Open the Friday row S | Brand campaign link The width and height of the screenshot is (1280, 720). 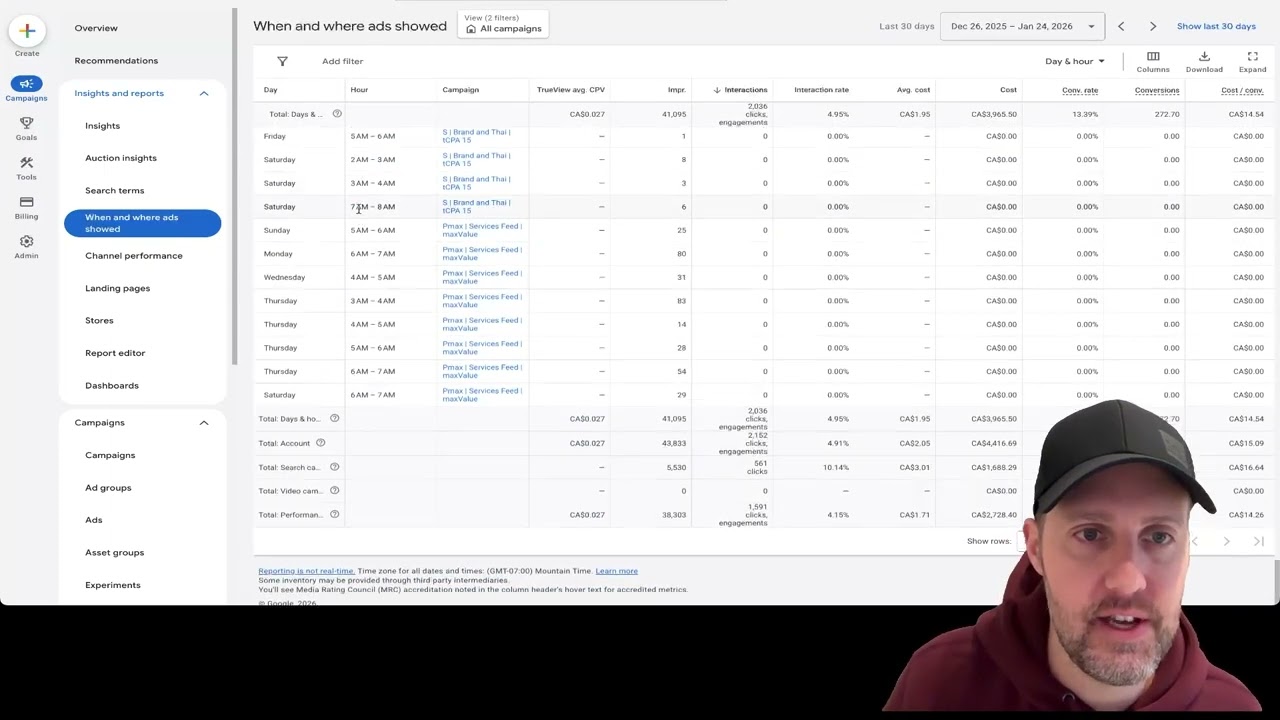tap(476, 136)
